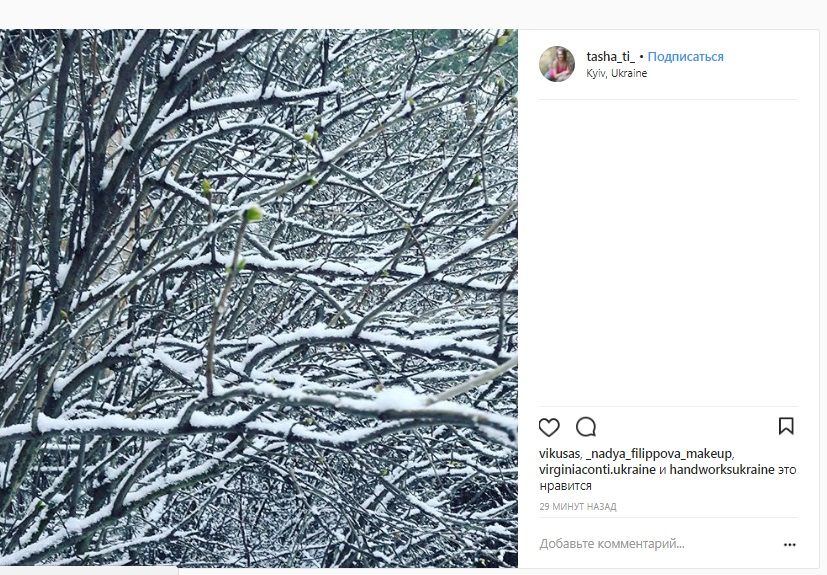Like the post with the heart icon
Image resolution: width=827 pixels, height=575 pixels.
(549, 427)
